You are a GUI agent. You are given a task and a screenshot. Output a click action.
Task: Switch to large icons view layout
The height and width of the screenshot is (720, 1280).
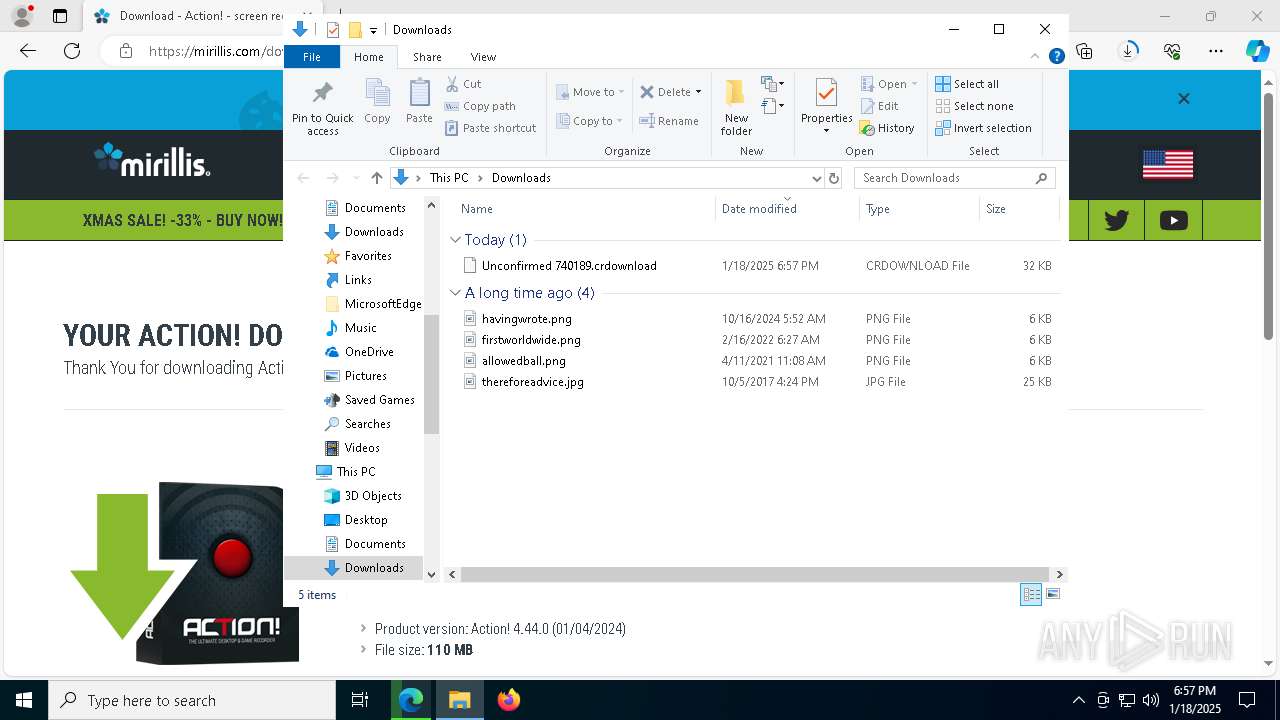pos(1052,595)
